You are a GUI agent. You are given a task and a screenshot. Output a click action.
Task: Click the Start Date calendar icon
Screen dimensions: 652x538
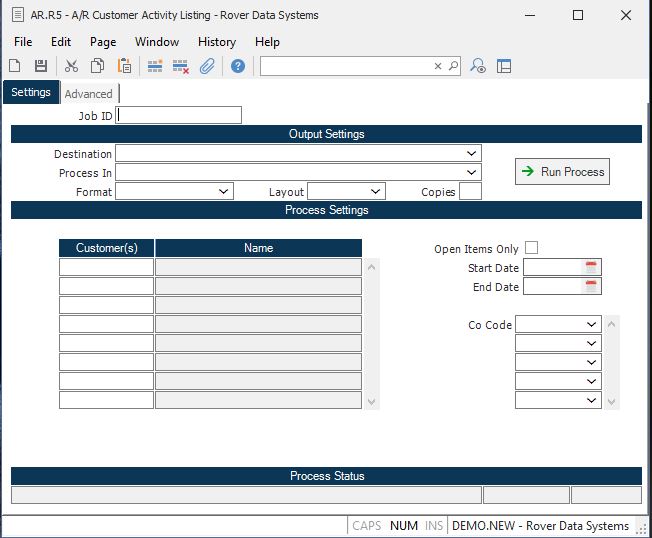click(x=591, y=267)
